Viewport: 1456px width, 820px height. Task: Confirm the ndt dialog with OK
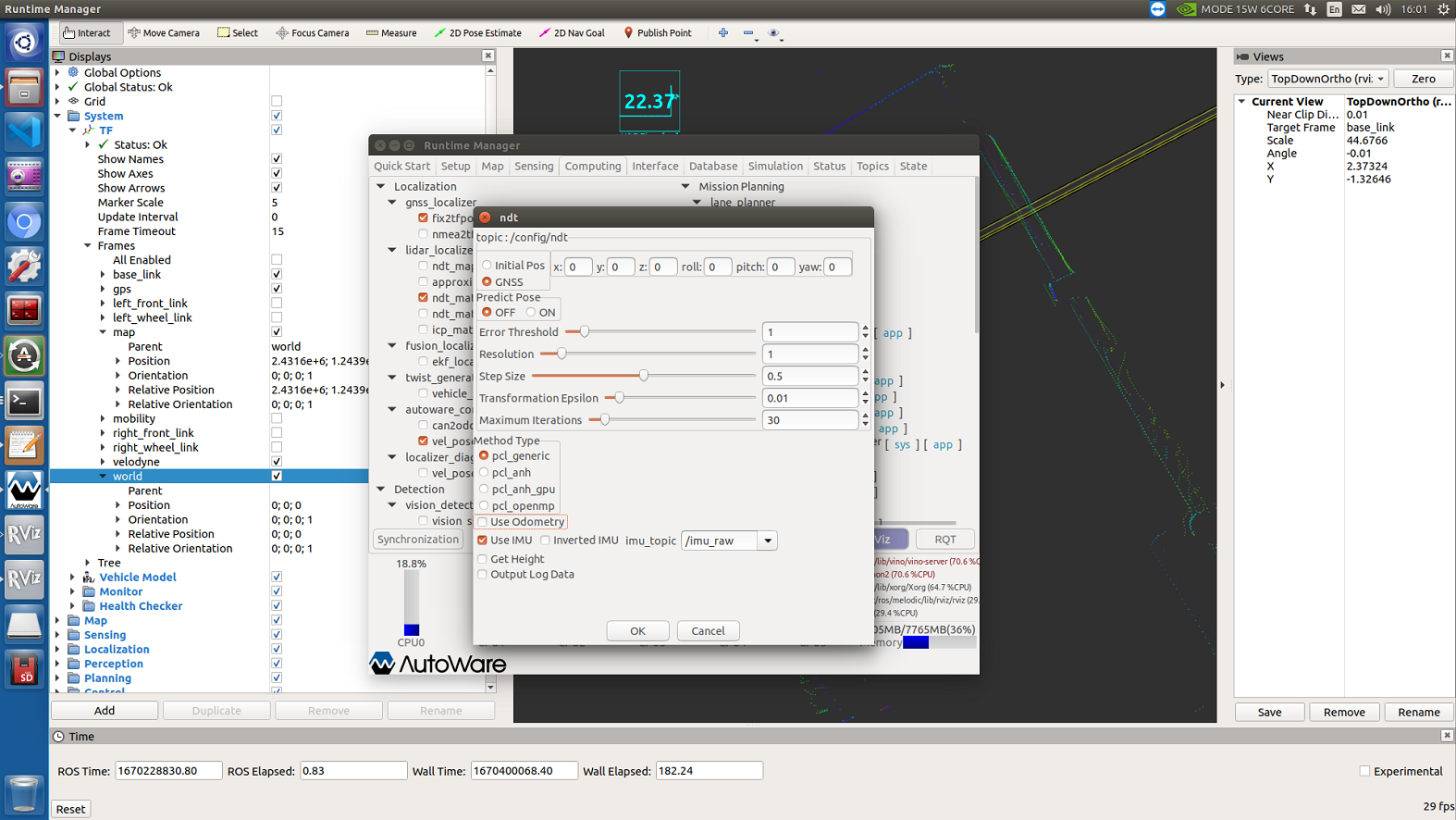pyautogui.click(x=638, y=631)
